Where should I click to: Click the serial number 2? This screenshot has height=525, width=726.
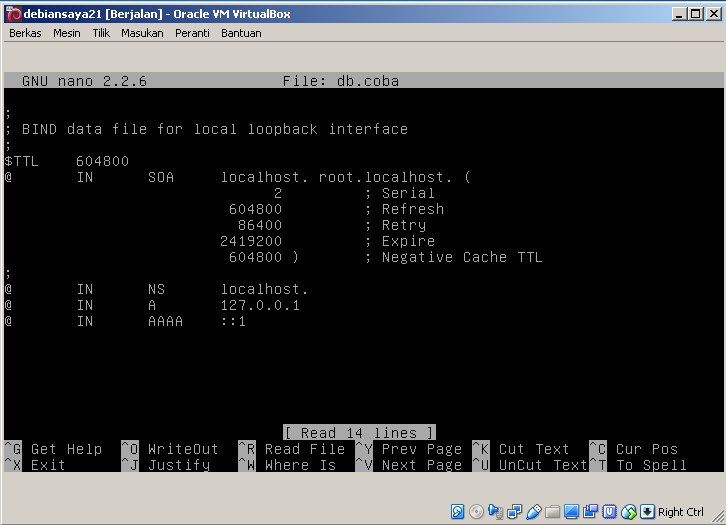click(x=278, y=193)
